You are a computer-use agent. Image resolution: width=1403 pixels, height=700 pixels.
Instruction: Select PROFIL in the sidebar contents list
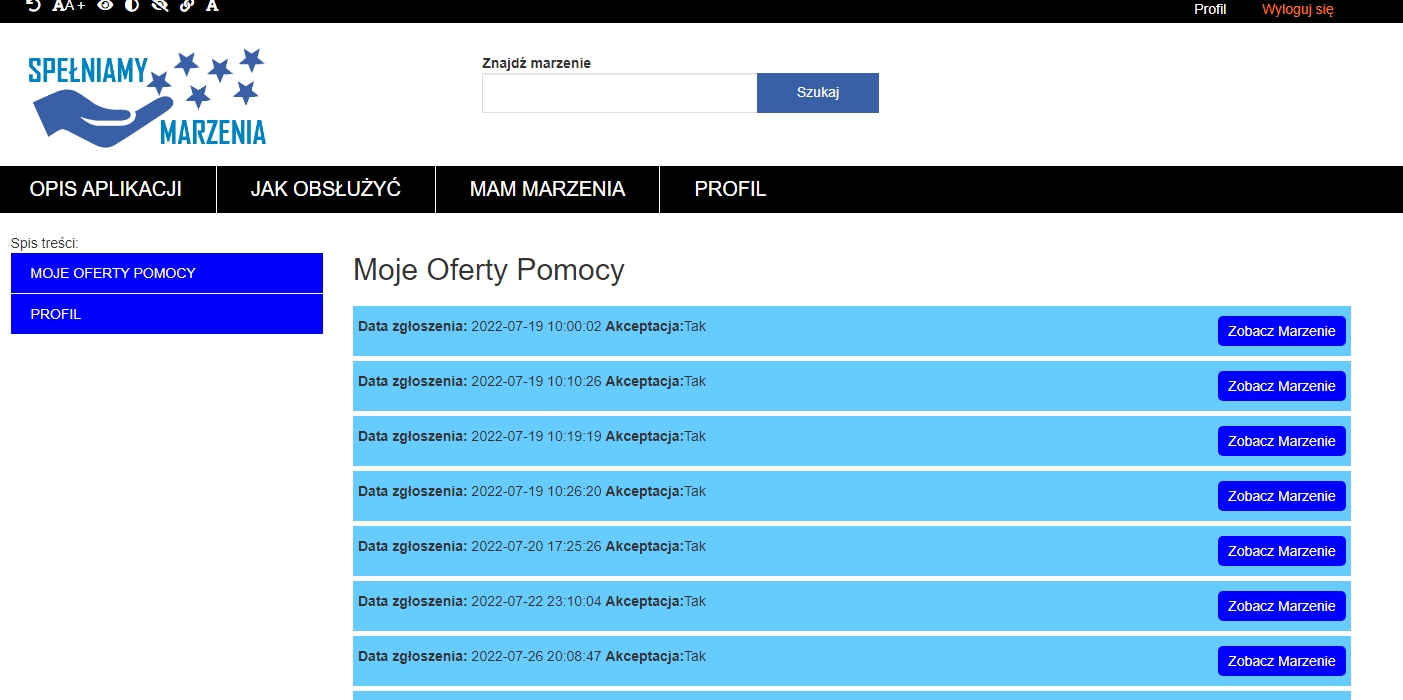(166, 314)
